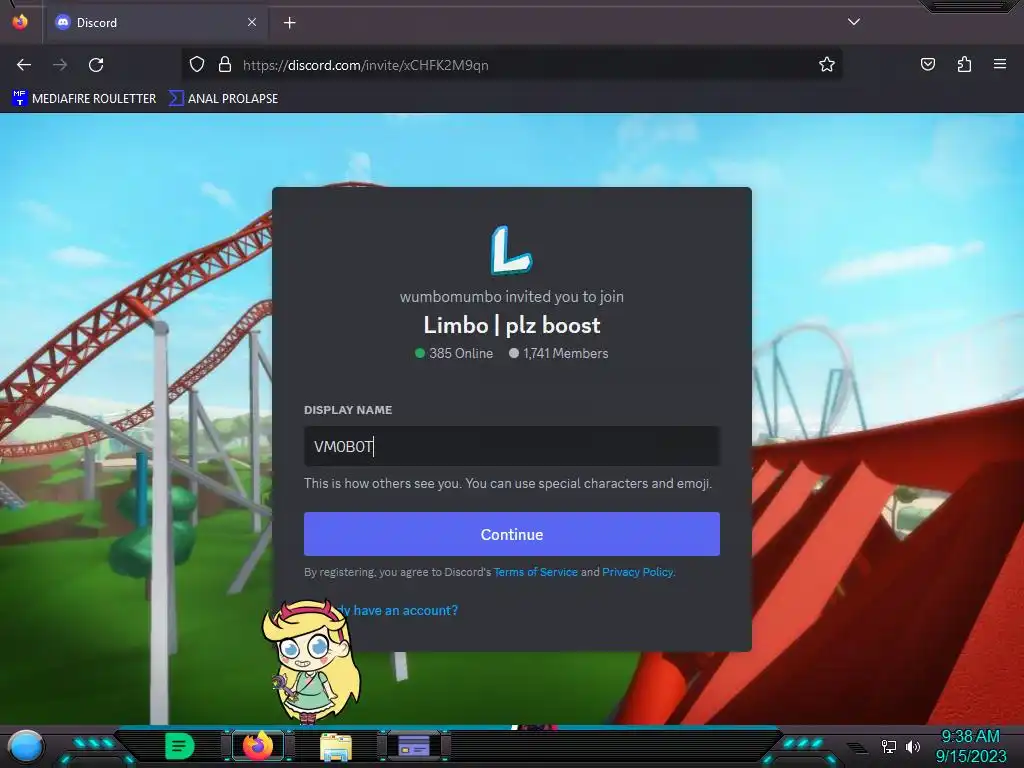1024x768 pixels.
Task: Click the Limbo | plz boost server title
Action: tap(511, 325)
